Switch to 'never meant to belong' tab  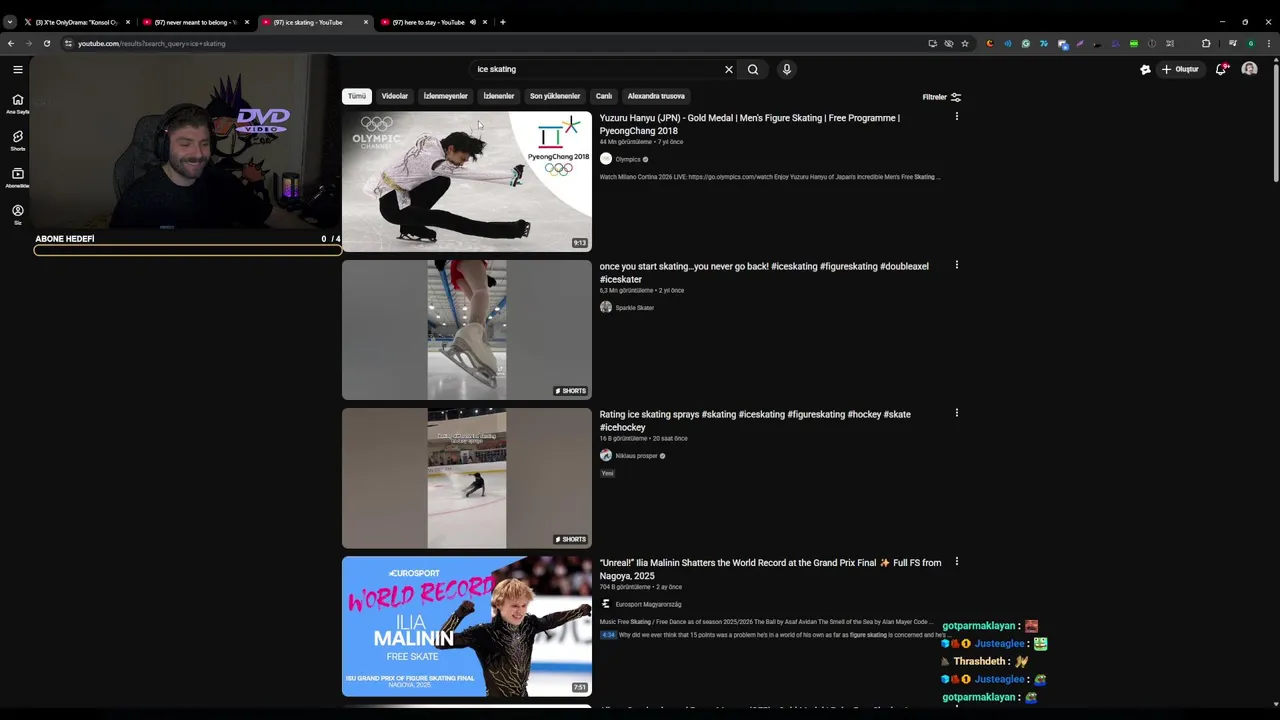coord(195,22)
